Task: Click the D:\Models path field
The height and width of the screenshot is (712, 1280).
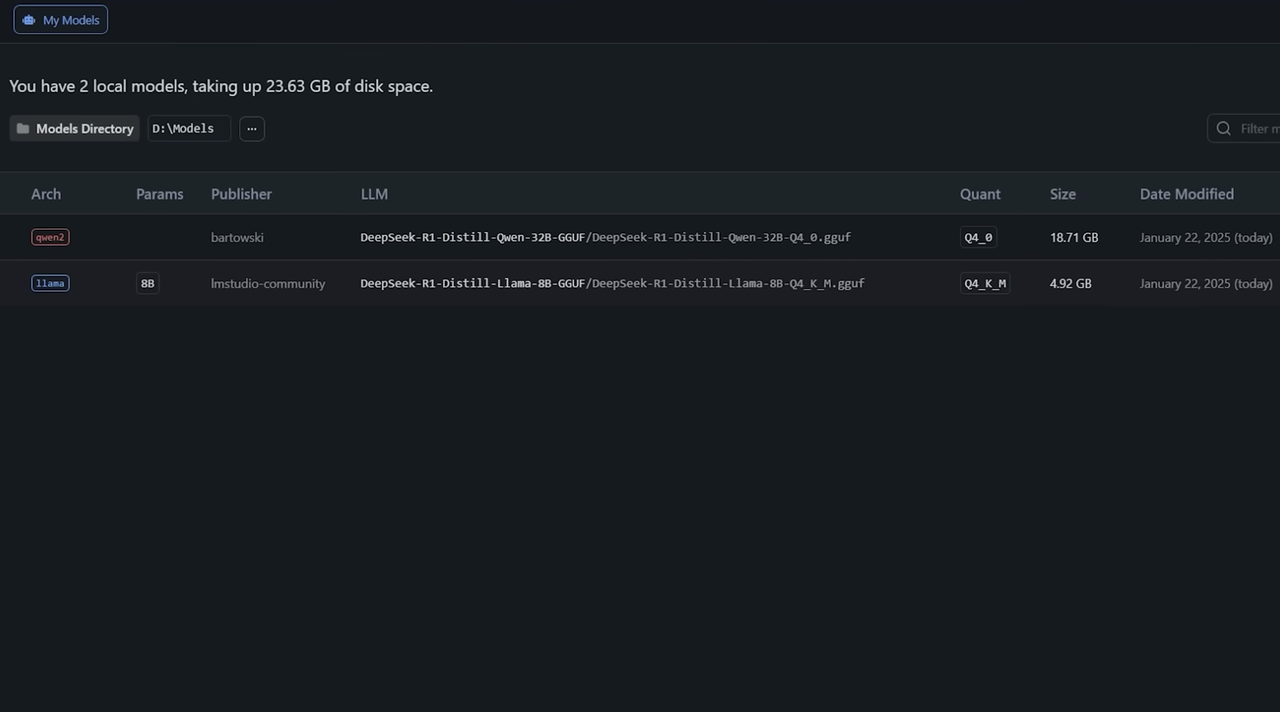Action: (x=189, y=128)
